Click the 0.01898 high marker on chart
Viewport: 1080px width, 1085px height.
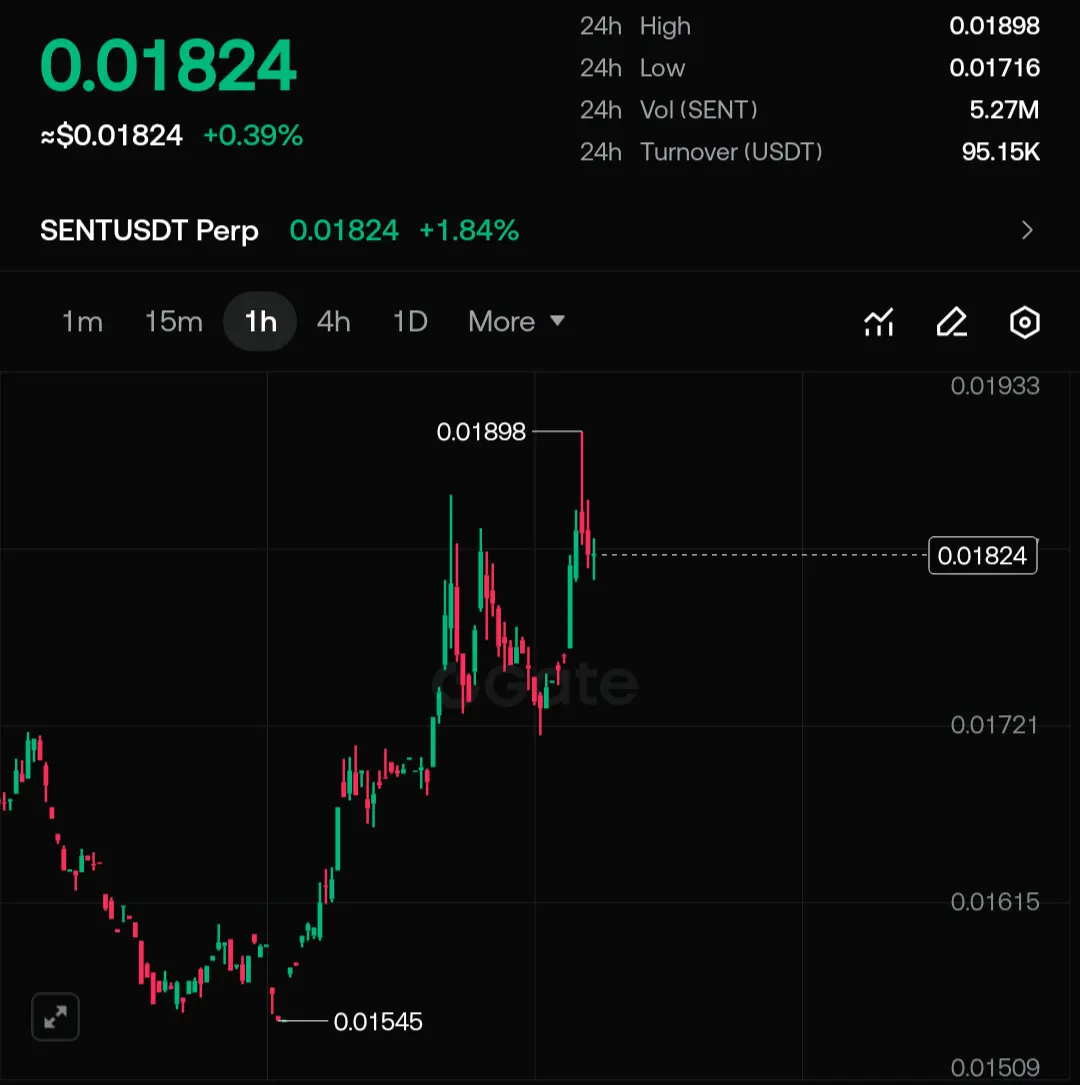(481, 432)
